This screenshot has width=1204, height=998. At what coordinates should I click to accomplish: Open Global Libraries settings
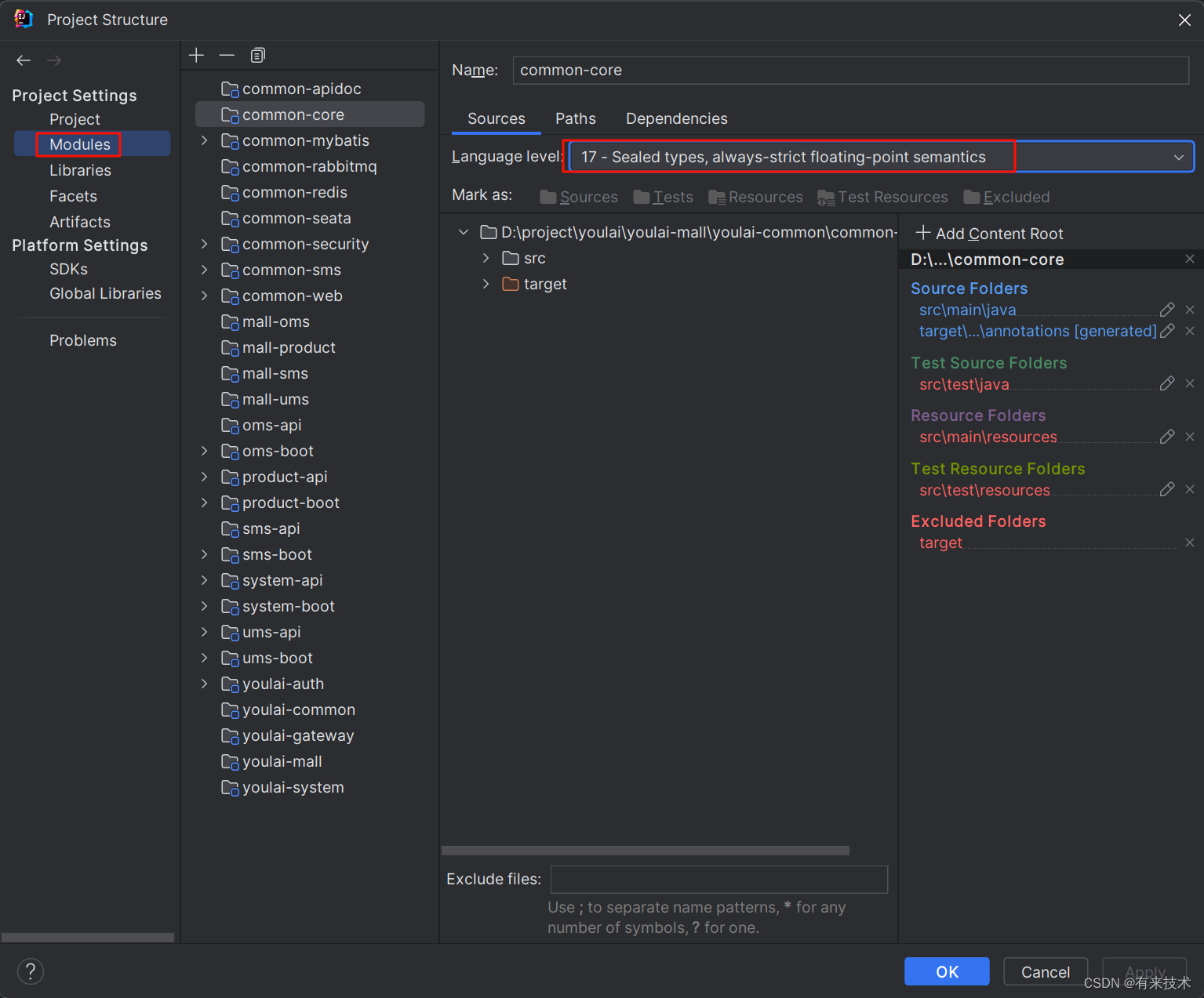coord(105,293)
